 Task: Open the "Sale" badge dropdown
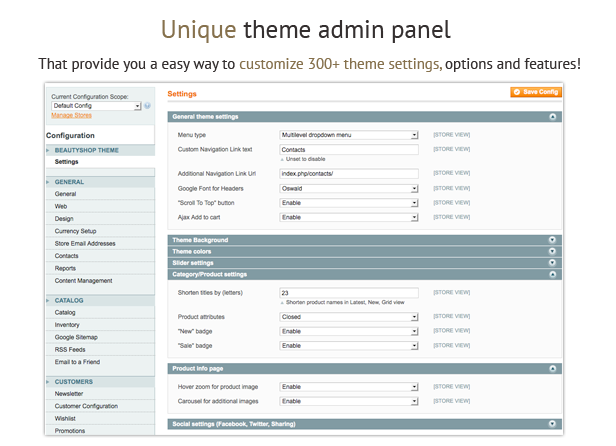(x=349, y=345)
